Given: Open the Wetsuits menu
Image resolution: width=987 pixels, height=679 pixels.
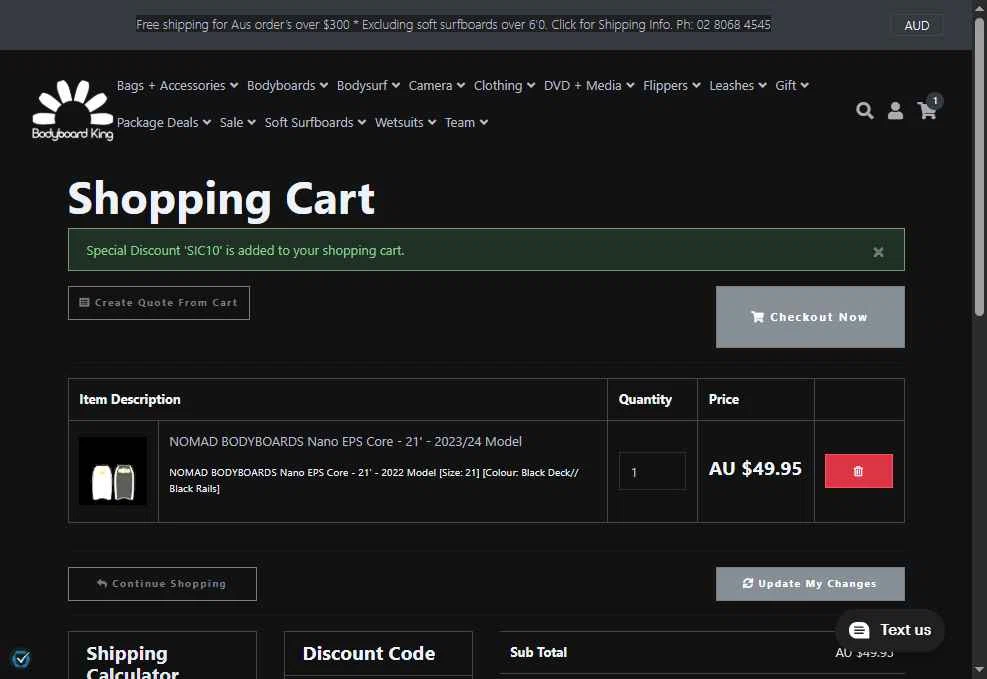Looking at the screenshot, I should tap(405, 123).
